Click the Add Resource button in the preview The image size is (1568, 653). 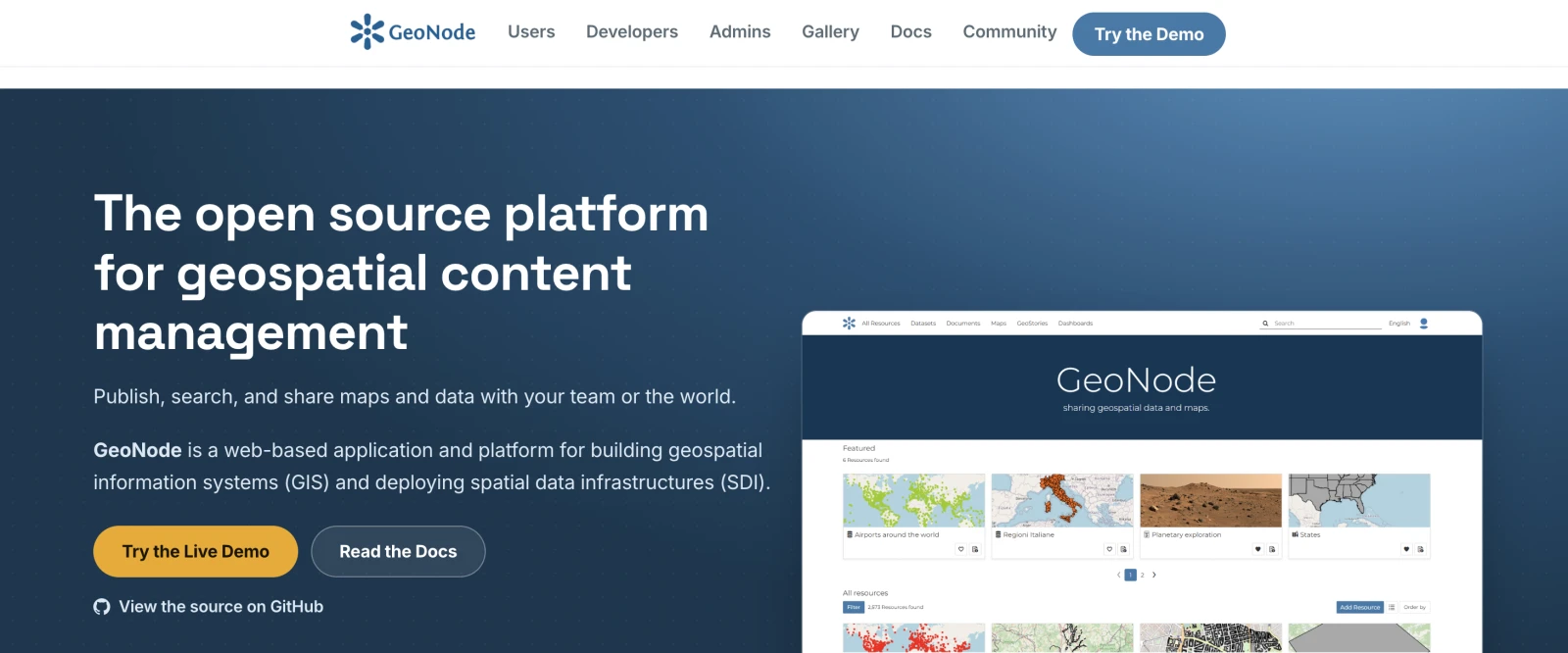click(x=1360, y=607)
